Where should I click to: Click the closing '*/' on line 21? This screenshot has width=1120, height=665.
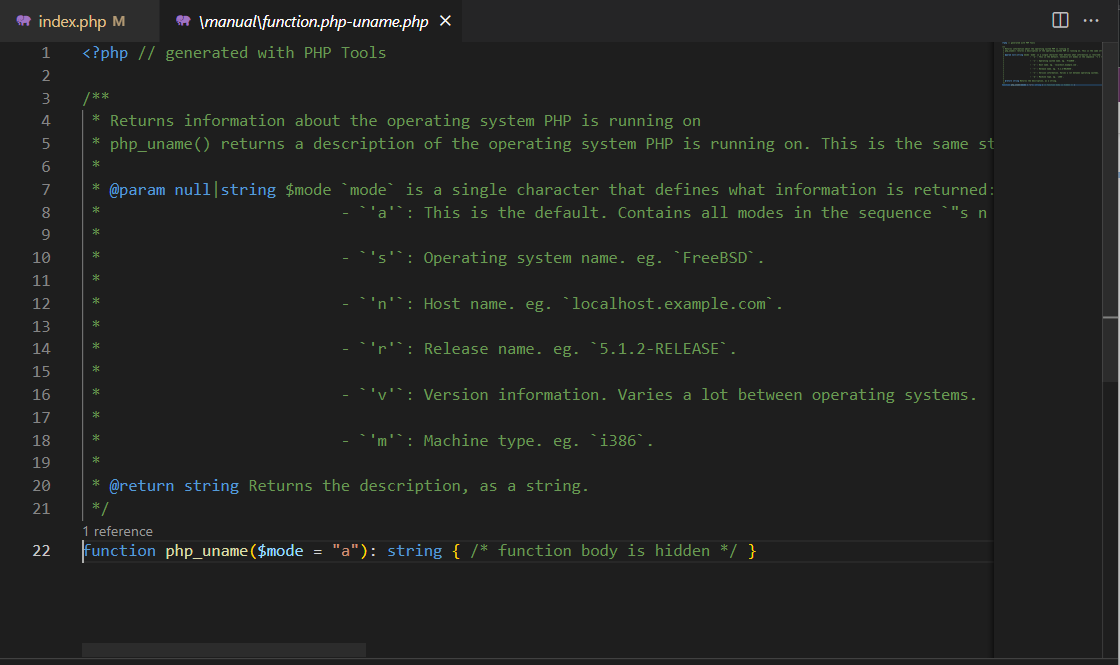point(100,509)
